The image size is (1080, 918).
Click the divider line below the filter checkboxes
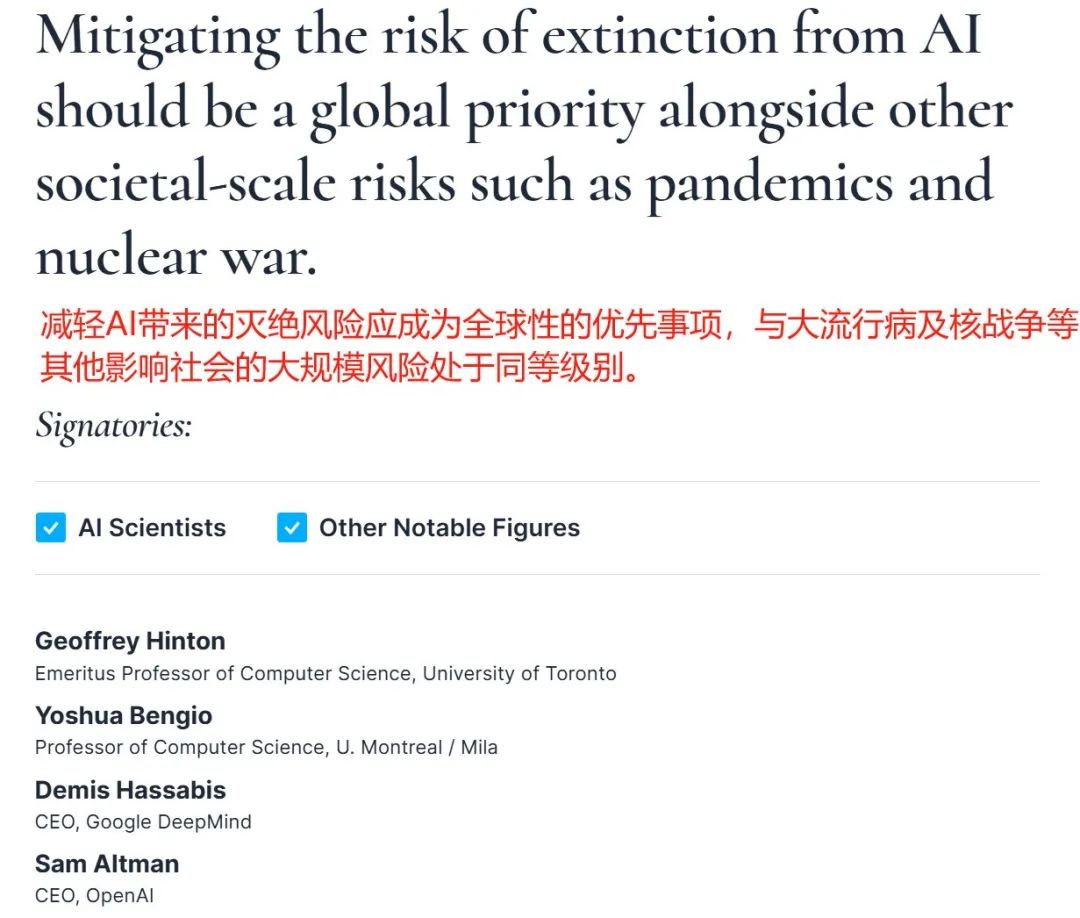(x=537, y=574)
